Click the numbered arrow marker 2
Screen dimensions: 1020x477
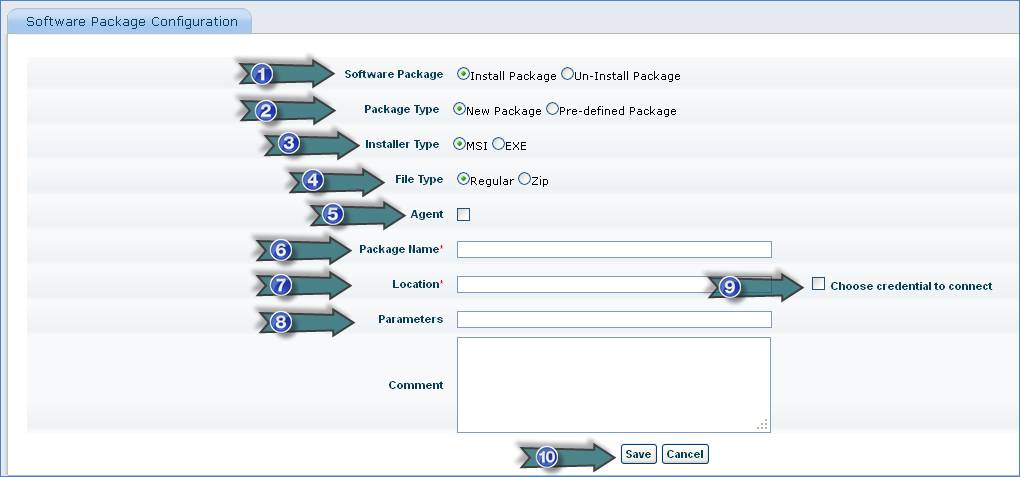[265, 110]
